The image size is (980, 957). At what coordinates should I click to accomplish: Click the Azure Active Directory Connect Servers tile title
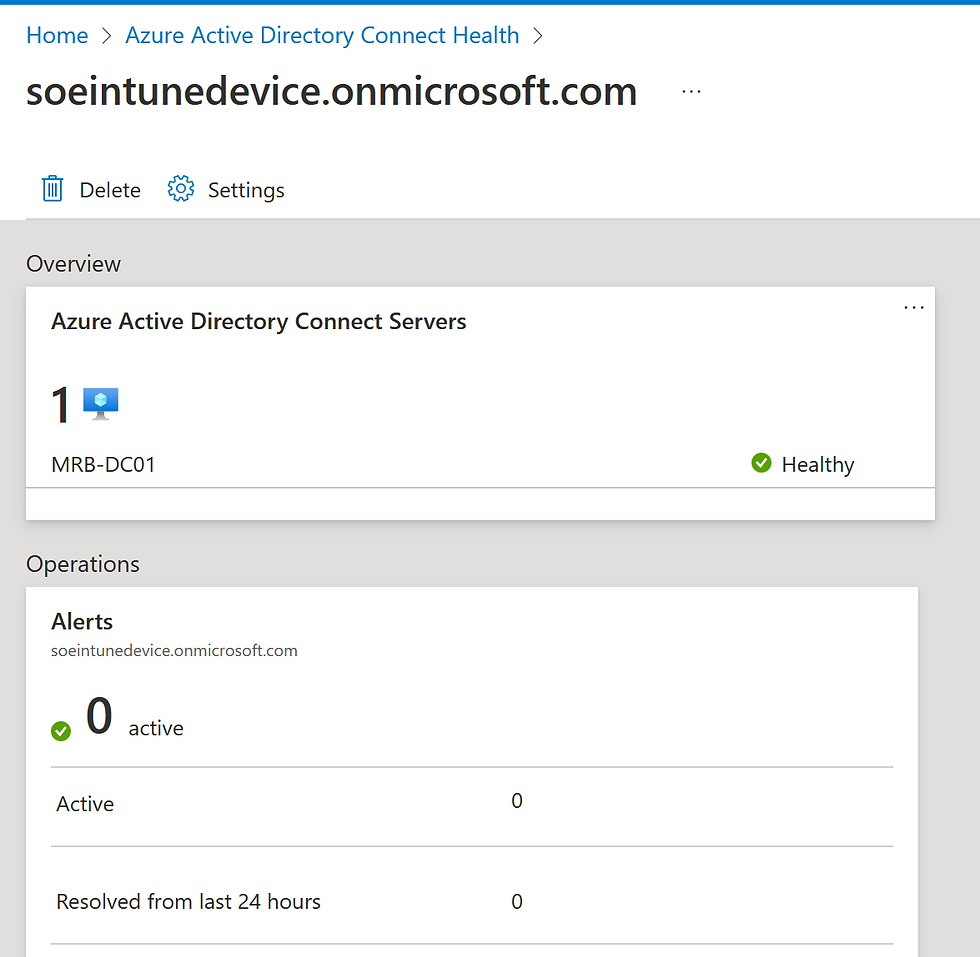259,321
